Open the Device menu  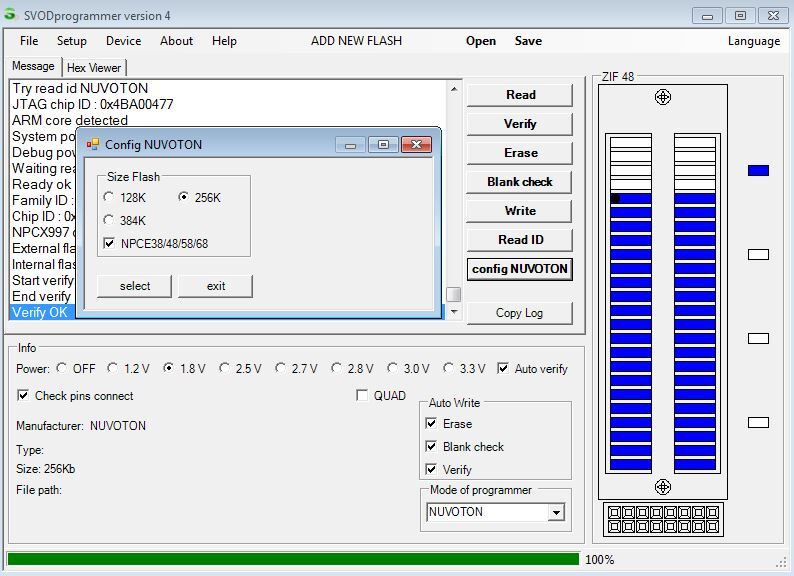click(x=123, y=41)
